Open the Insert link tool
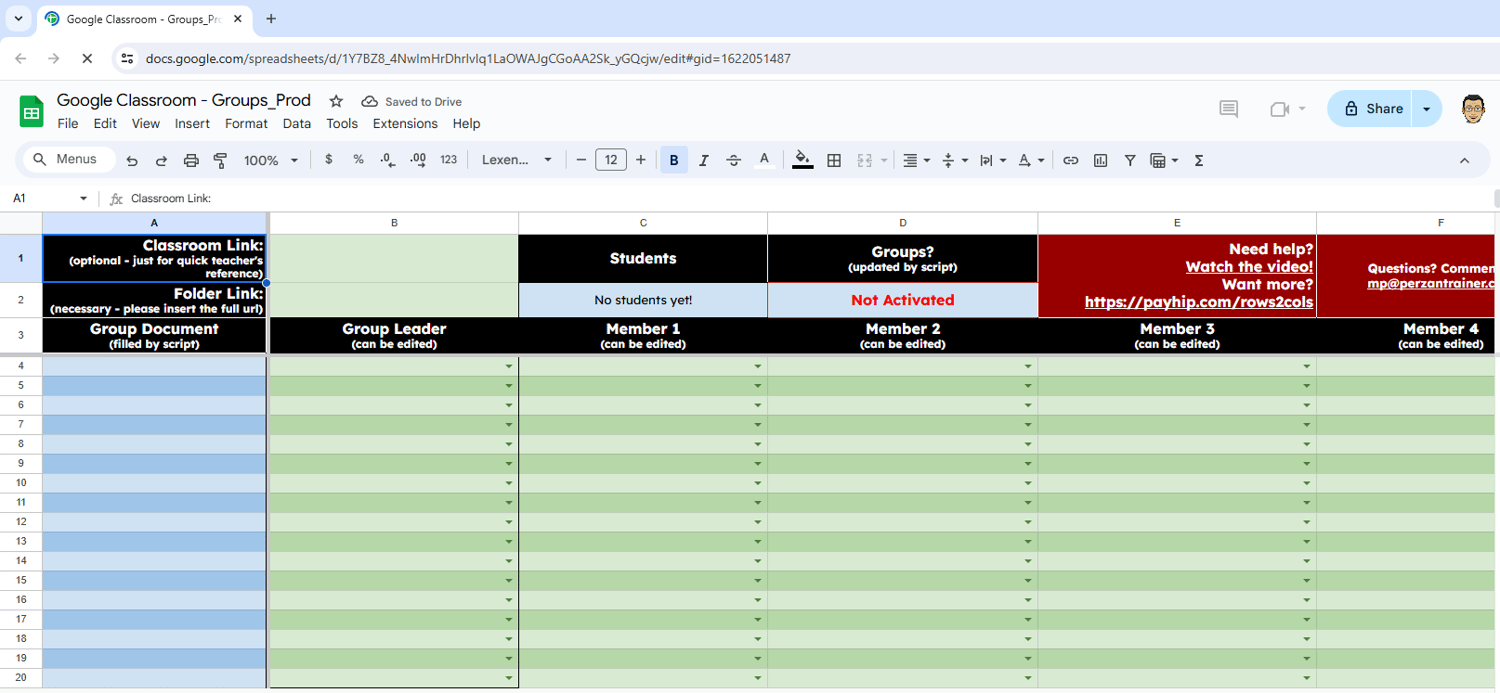This screenshot has width=1500, height=693. [1070, 160]
